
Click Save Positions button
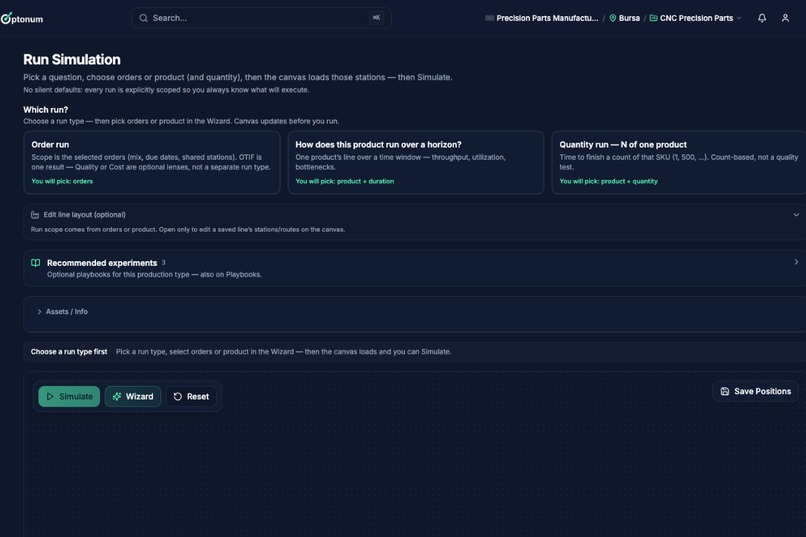(756, 392)
